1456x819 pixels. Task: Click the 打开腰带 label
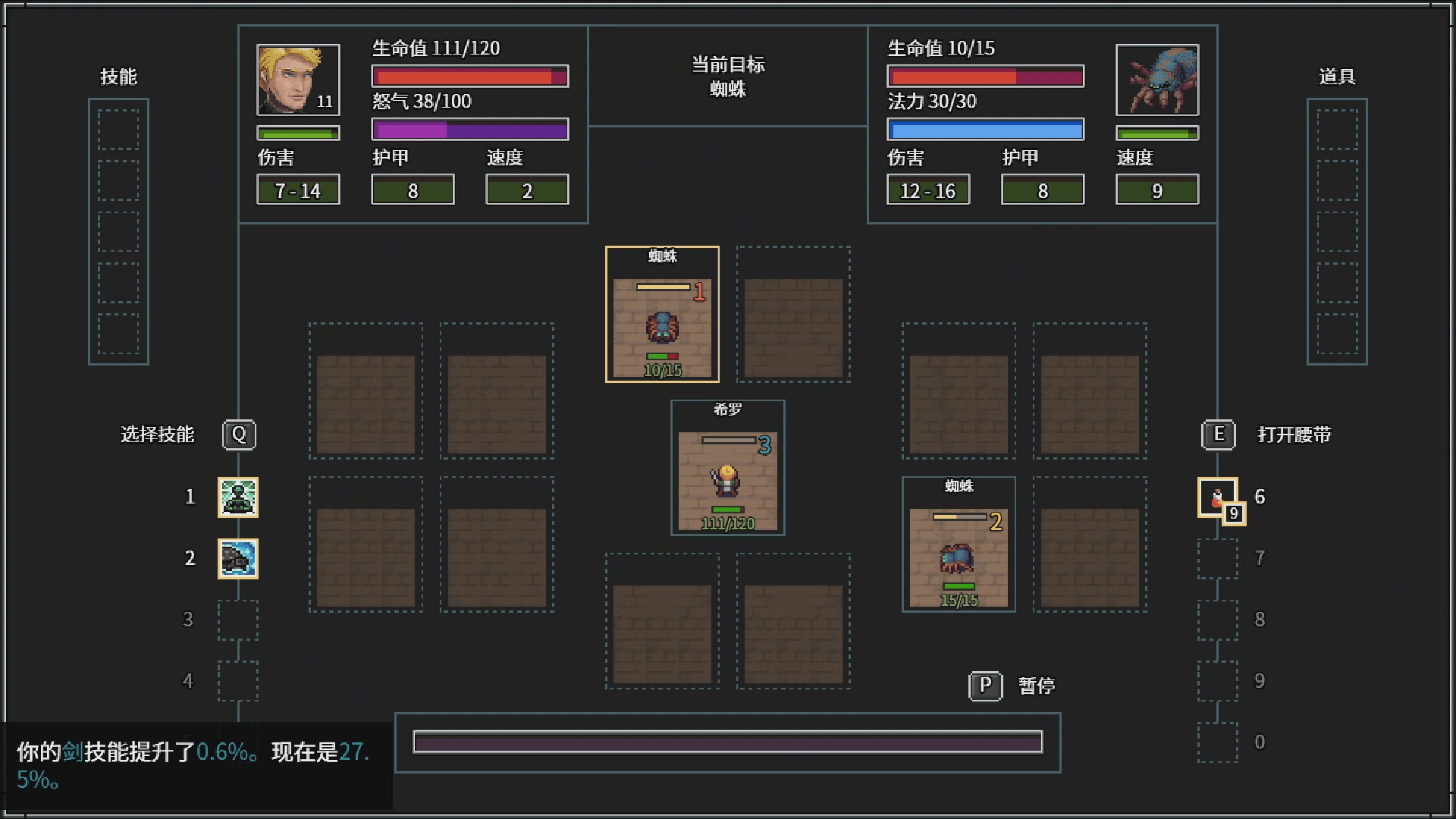pos(1294,435)
